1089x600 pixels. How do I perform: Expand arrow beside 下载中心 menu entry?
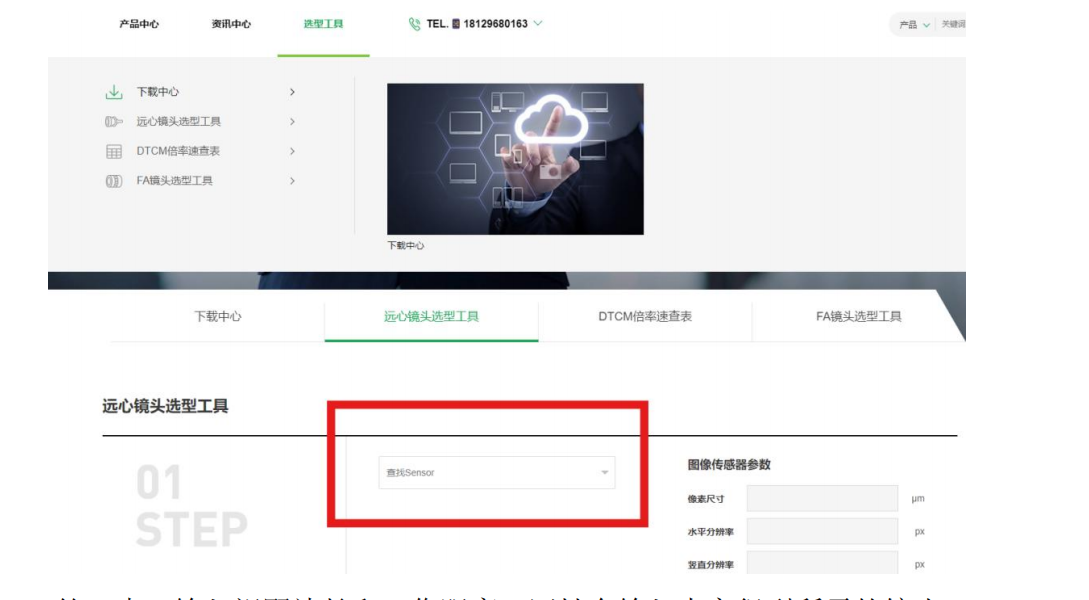tap(292, 92)
